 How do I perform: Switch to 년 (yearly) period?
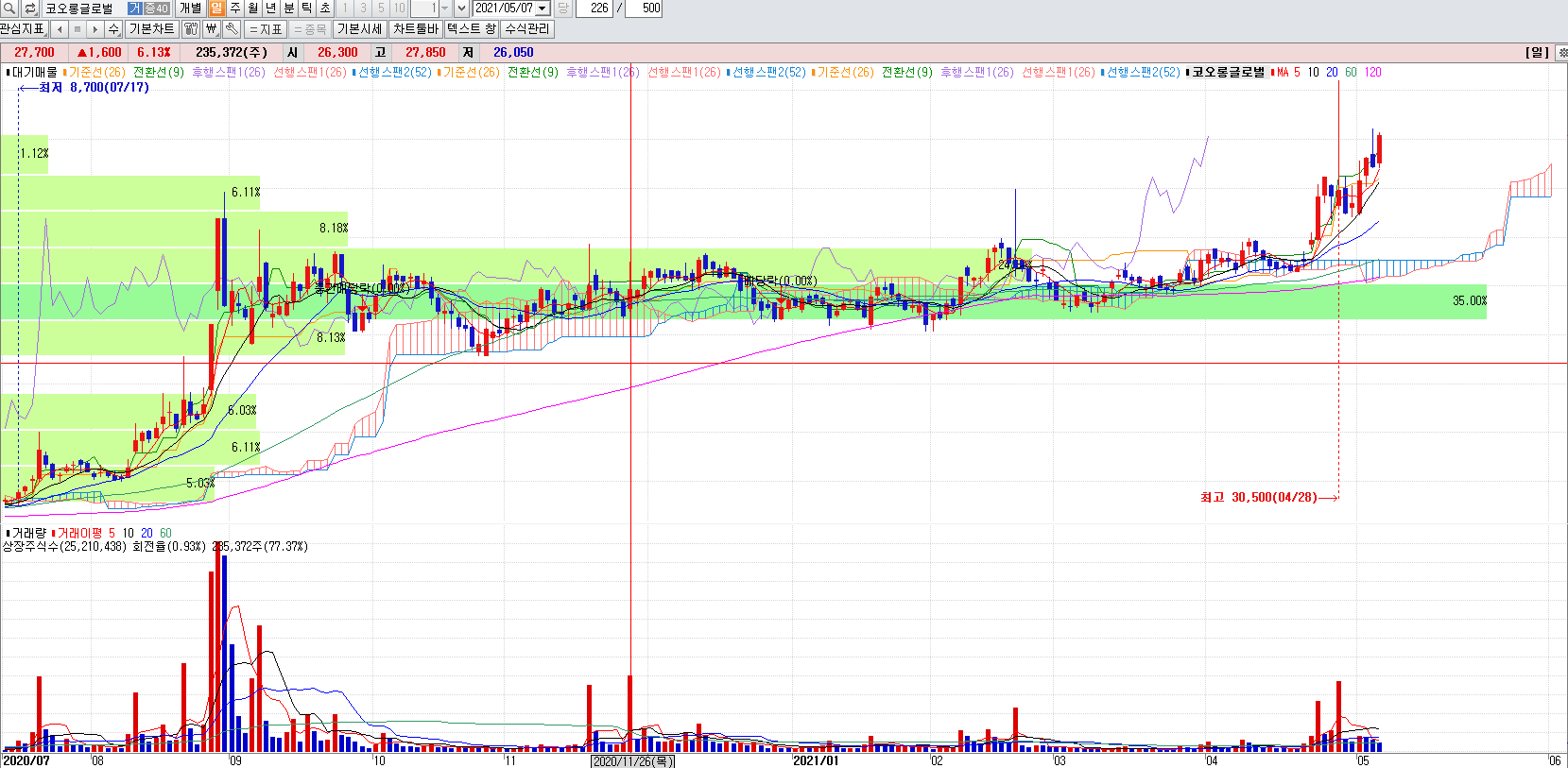270,9
